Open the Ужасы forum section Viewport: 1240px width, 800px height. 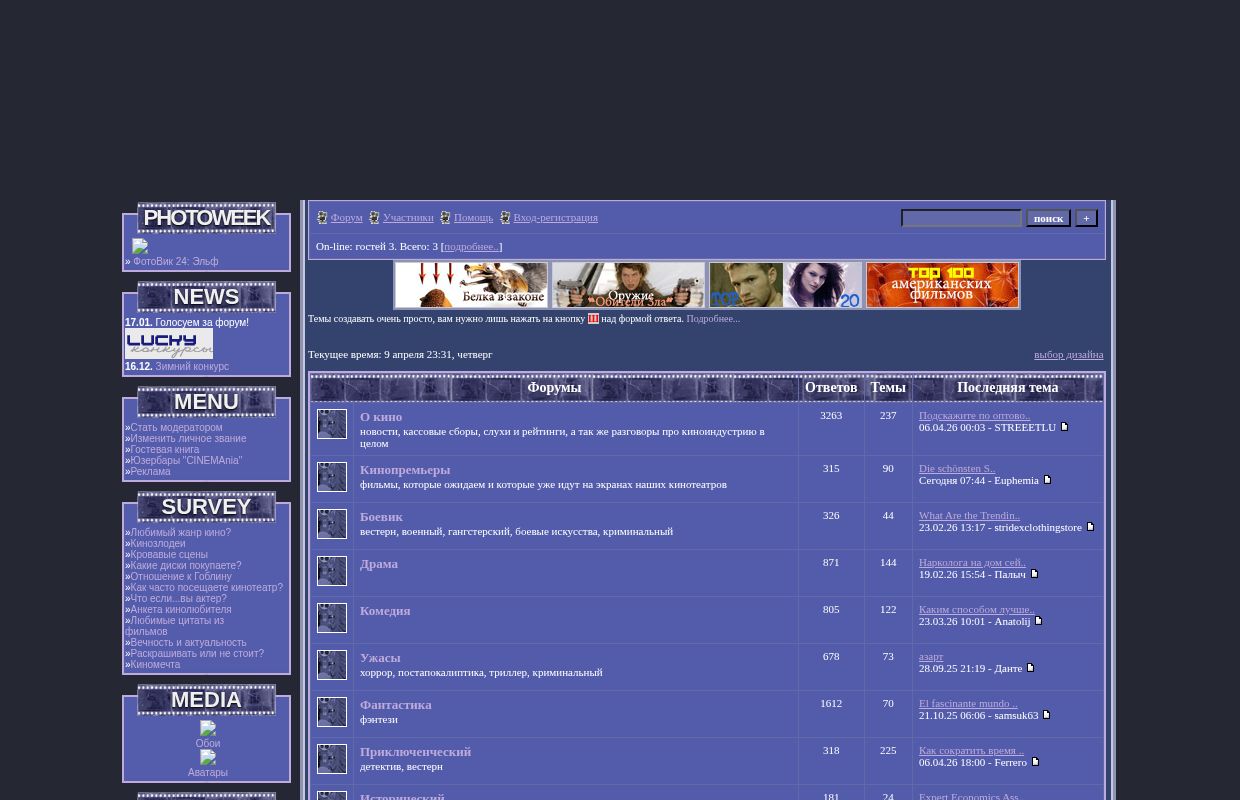(x=380, y=658)
